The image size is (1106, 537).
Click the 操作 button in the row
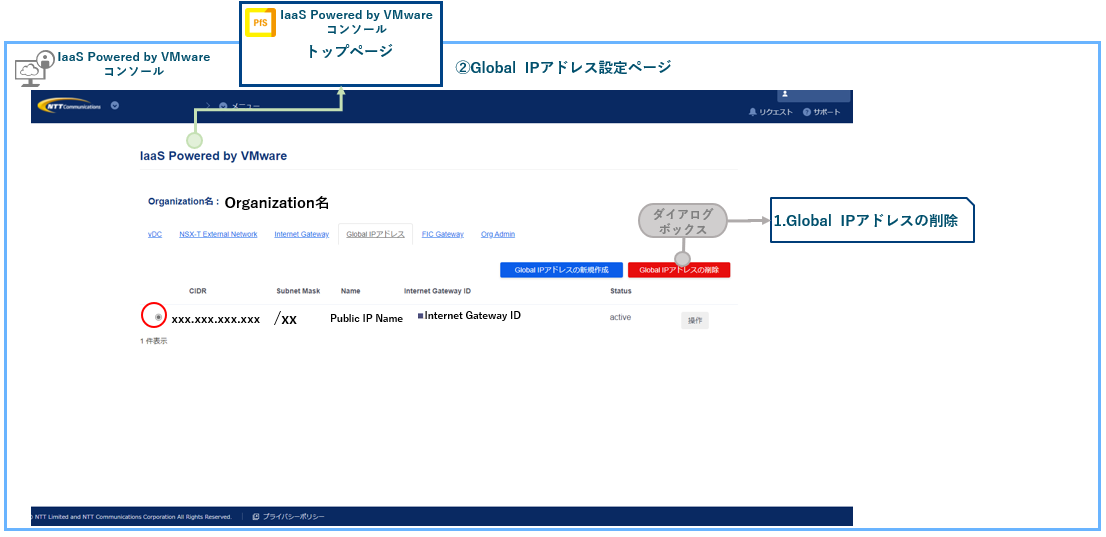(x=695, y=320)
